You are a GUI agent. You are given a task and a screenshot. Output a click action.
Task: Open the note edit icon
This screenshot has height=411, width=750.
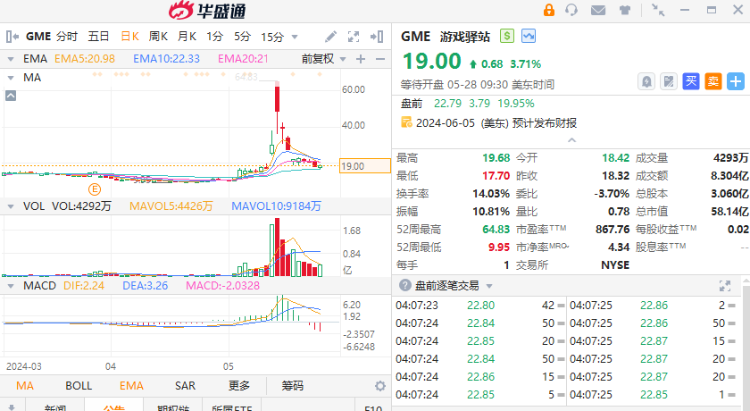[x=668, y=81]
